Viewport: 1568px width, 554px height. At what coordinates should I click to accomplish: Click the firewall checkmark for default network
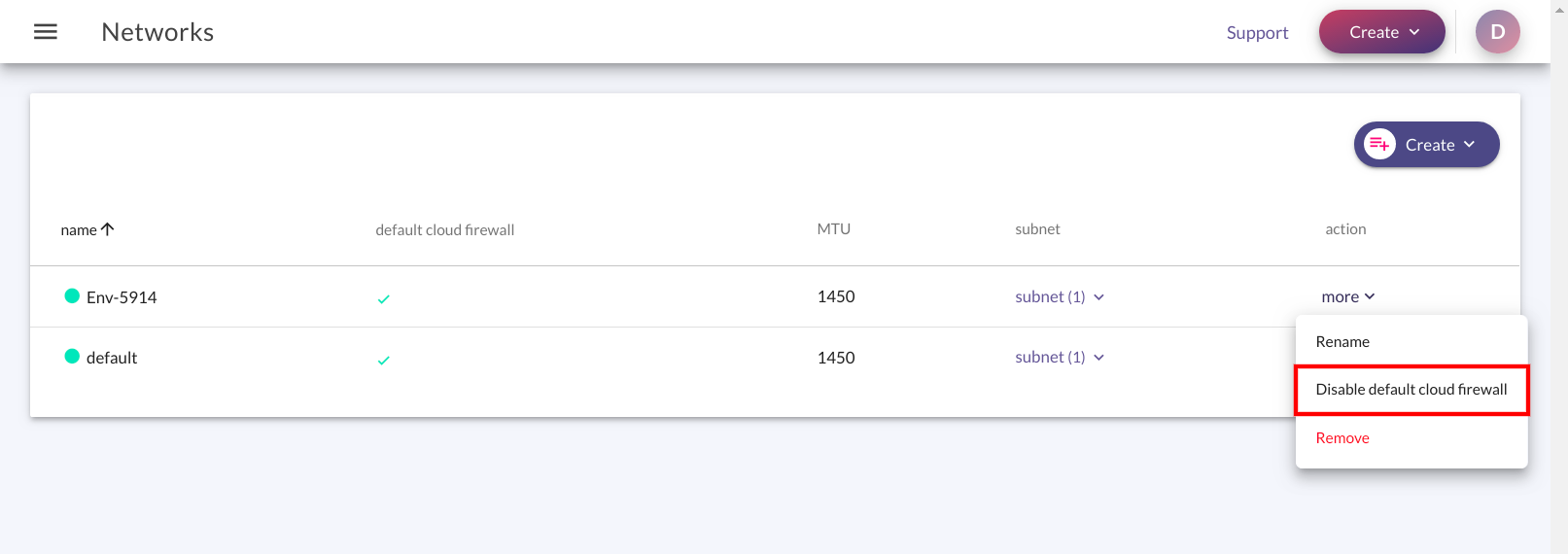click(x=383, y=360)
